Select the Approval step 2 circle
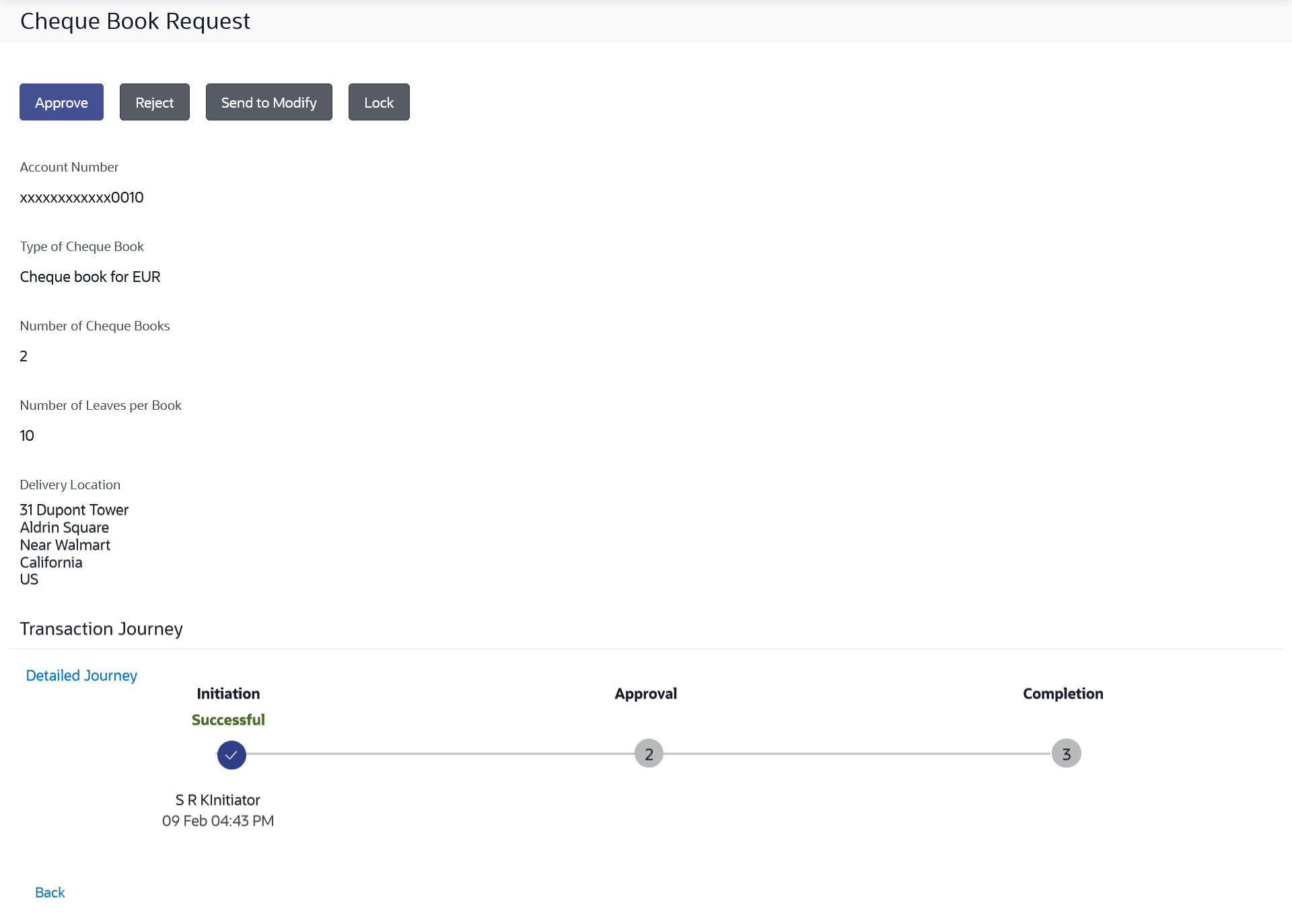The height and width of the screenshot is (924, 1292). (649, 754)
